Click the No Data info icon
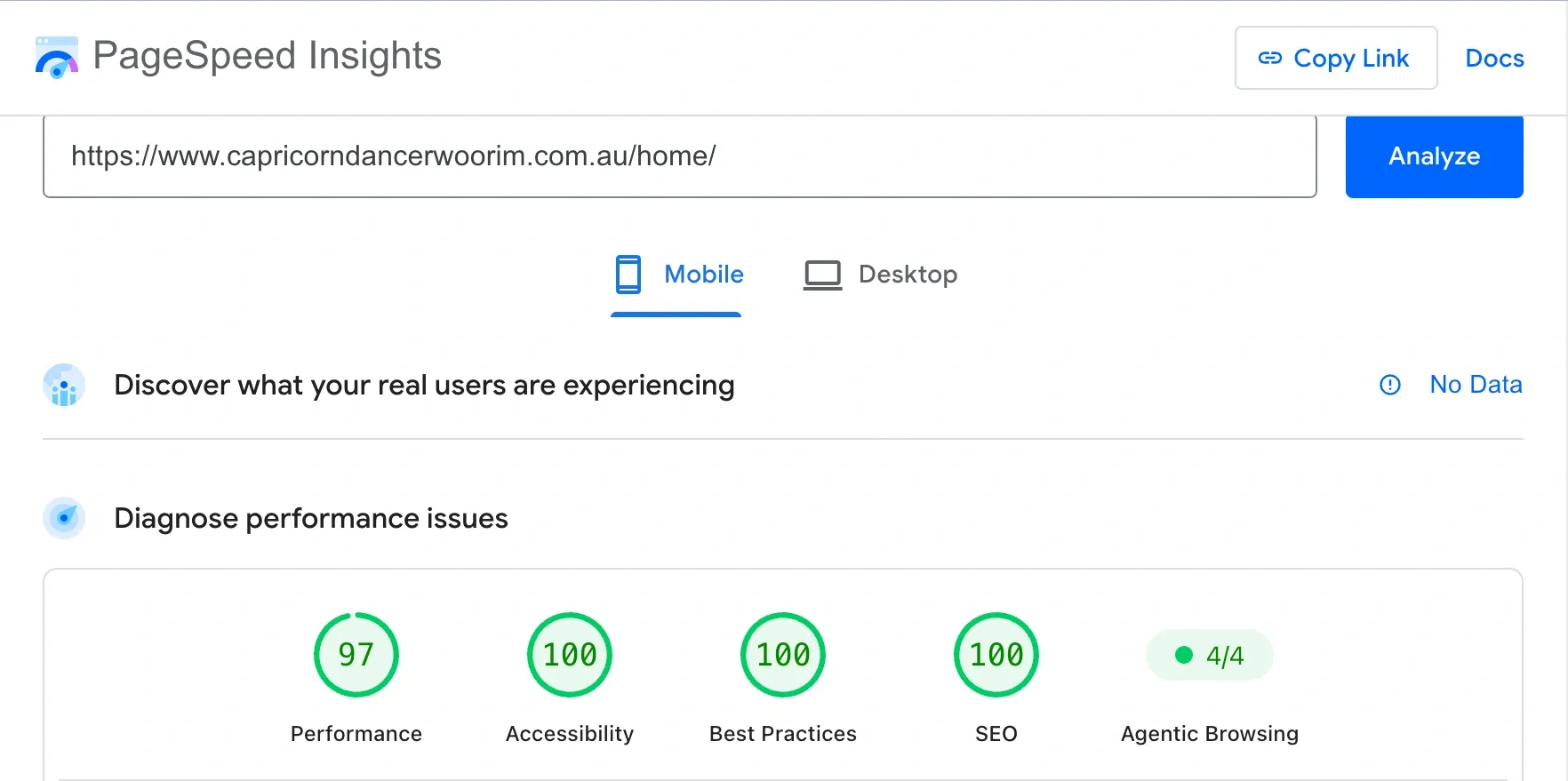 click(x=1389, y=385)
